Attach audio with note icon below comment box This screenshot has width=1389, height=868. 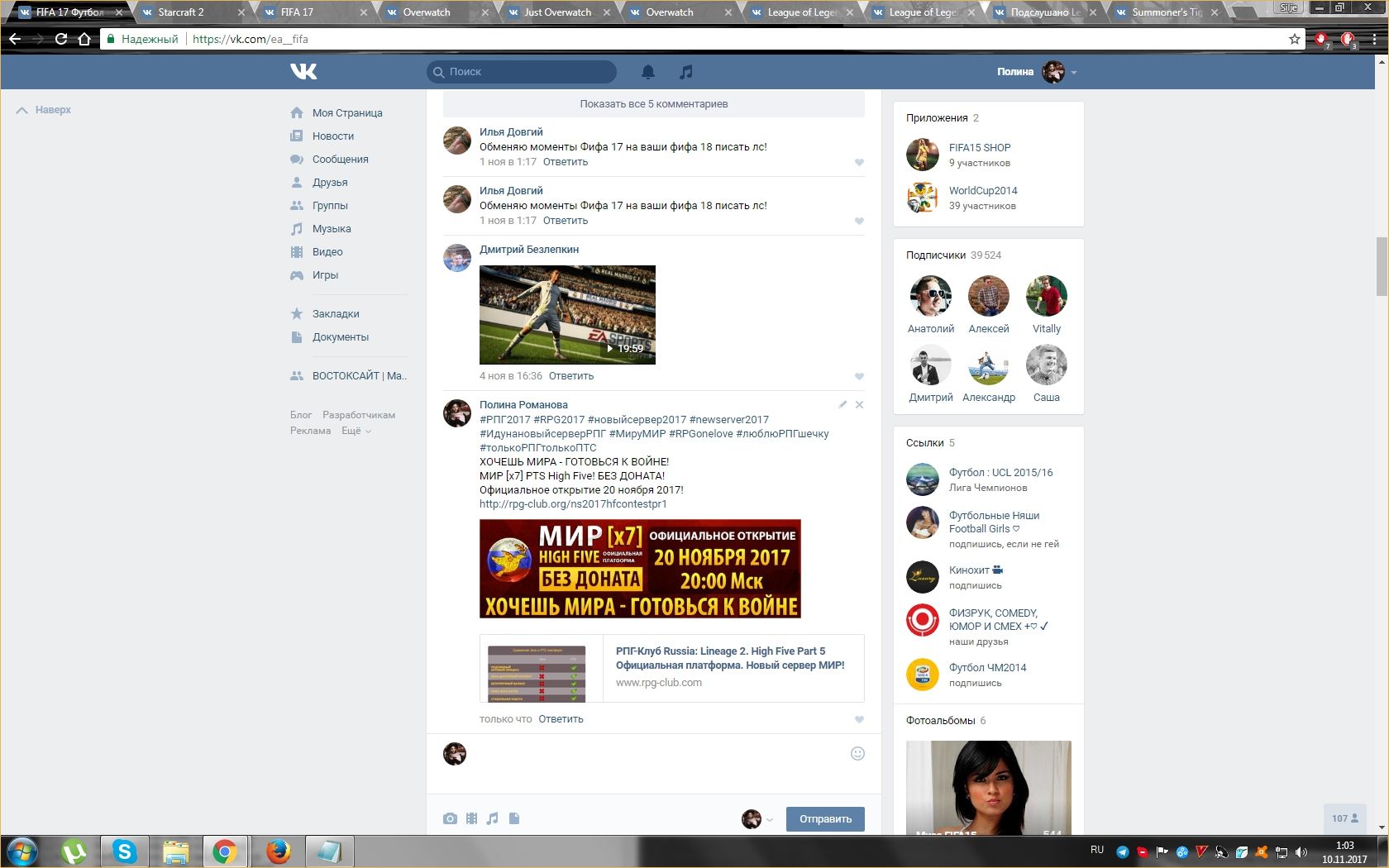(493, 818)
